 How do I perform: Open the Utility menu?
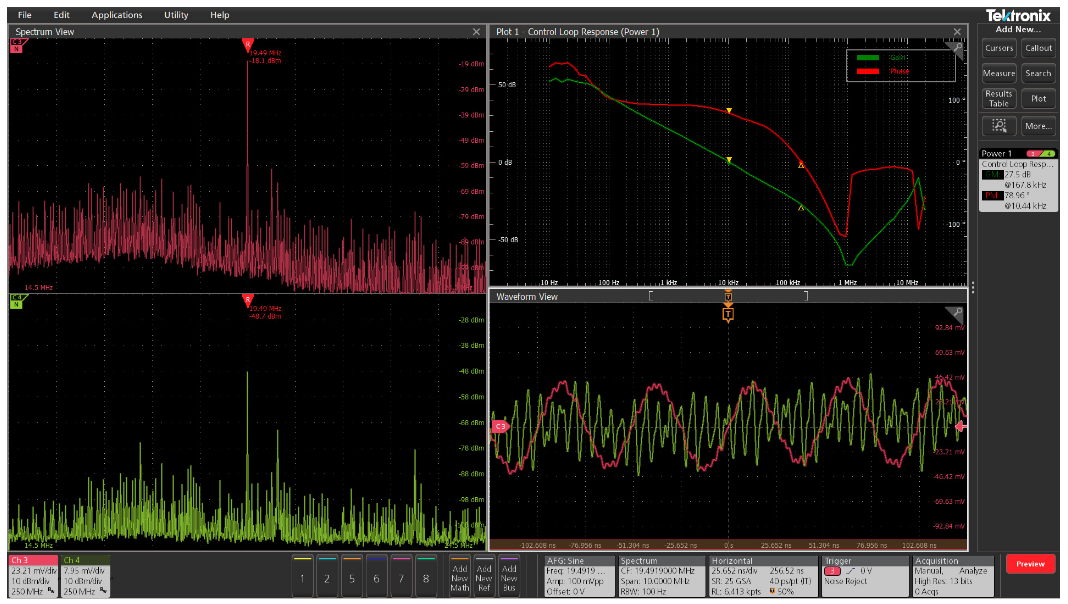pyautogui.click(x=176, y=15)
